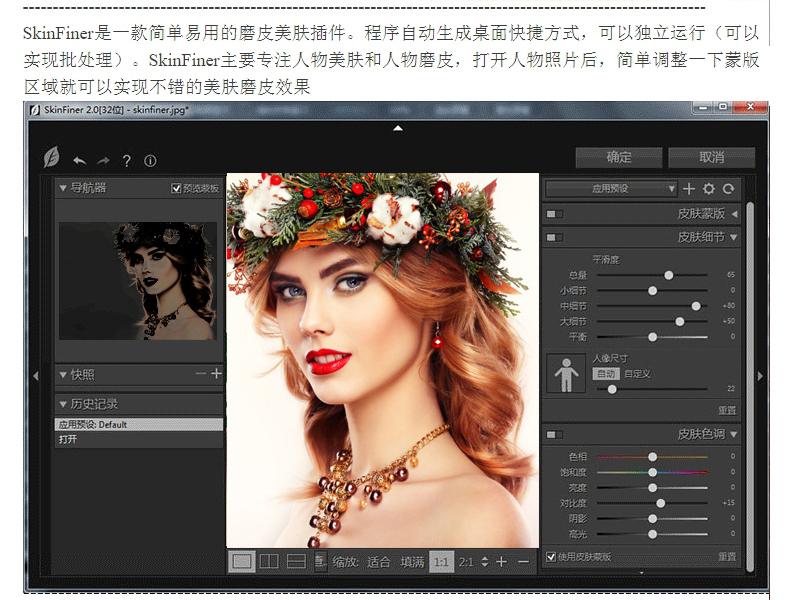Click the 中细节 slider handle
The height and width of the screenshot is (600, 790).
[x=696, y=306]
